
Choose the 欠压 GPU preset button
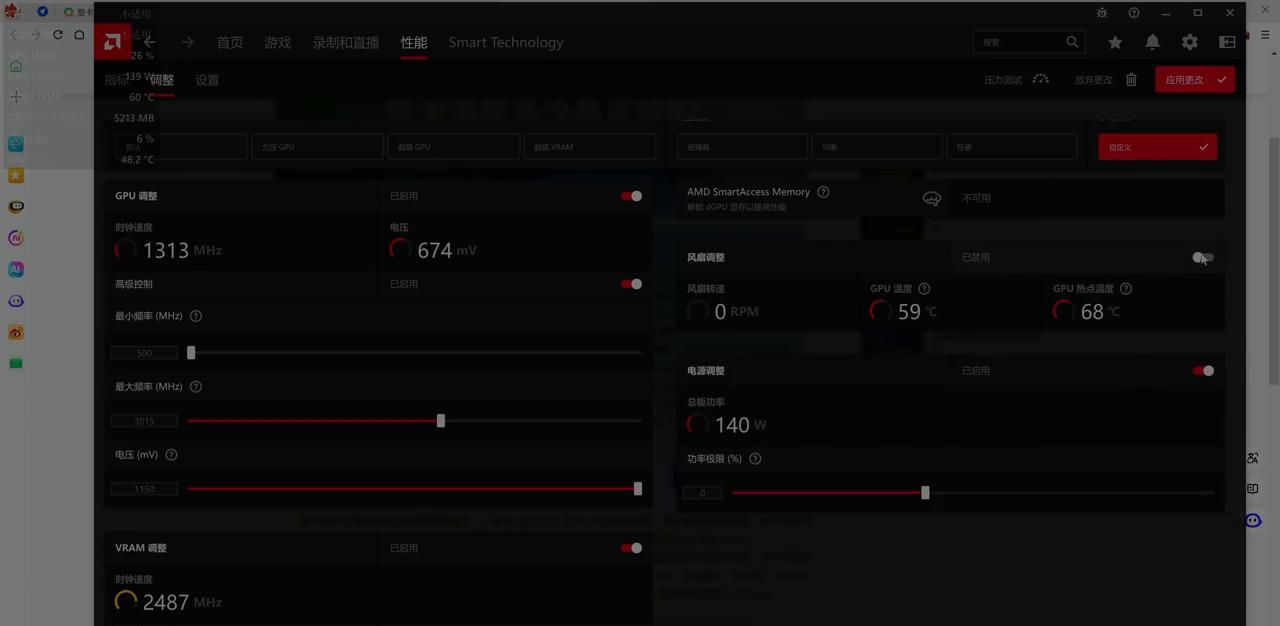point(317,147)
